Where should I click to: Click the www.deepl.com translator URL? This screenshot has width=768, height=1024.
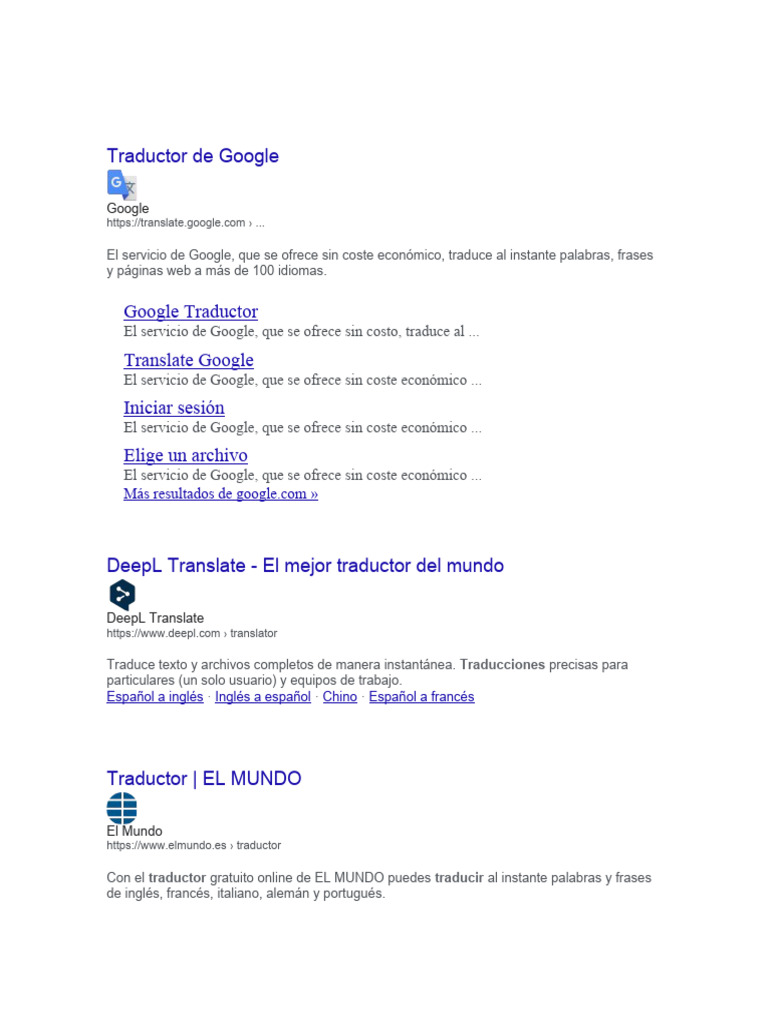192,633
